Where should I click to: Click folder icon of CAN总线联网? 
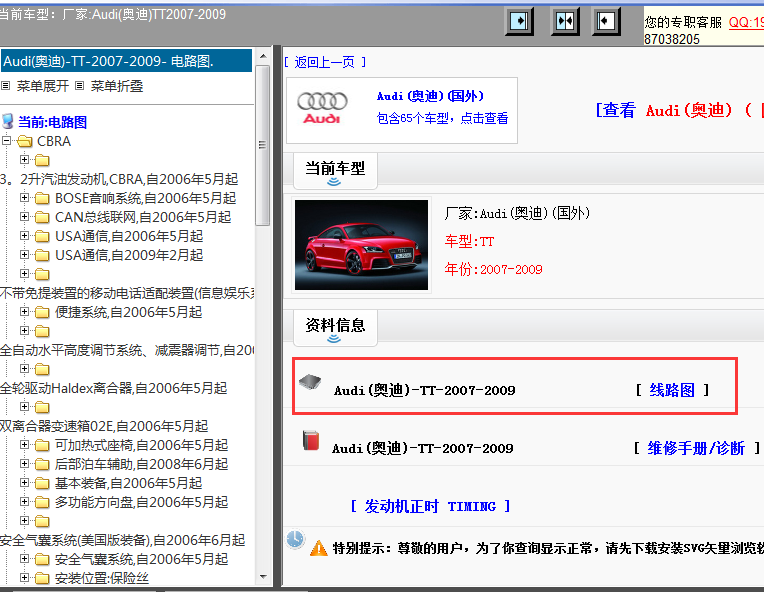pos(42,217)
